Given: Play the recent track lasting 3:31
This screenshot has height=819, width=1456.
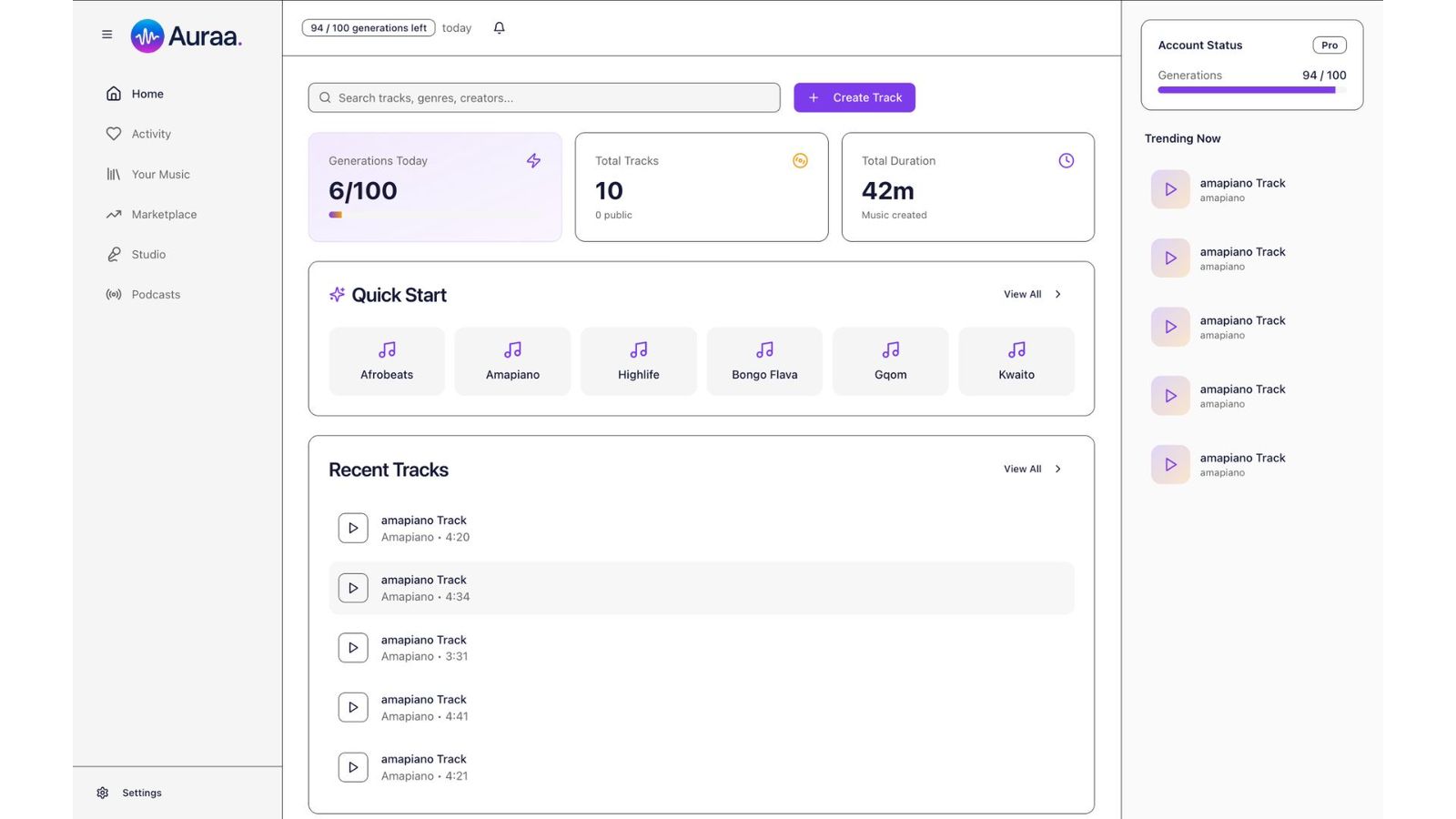Looking at the screenshot, I should tap(353, 648).
